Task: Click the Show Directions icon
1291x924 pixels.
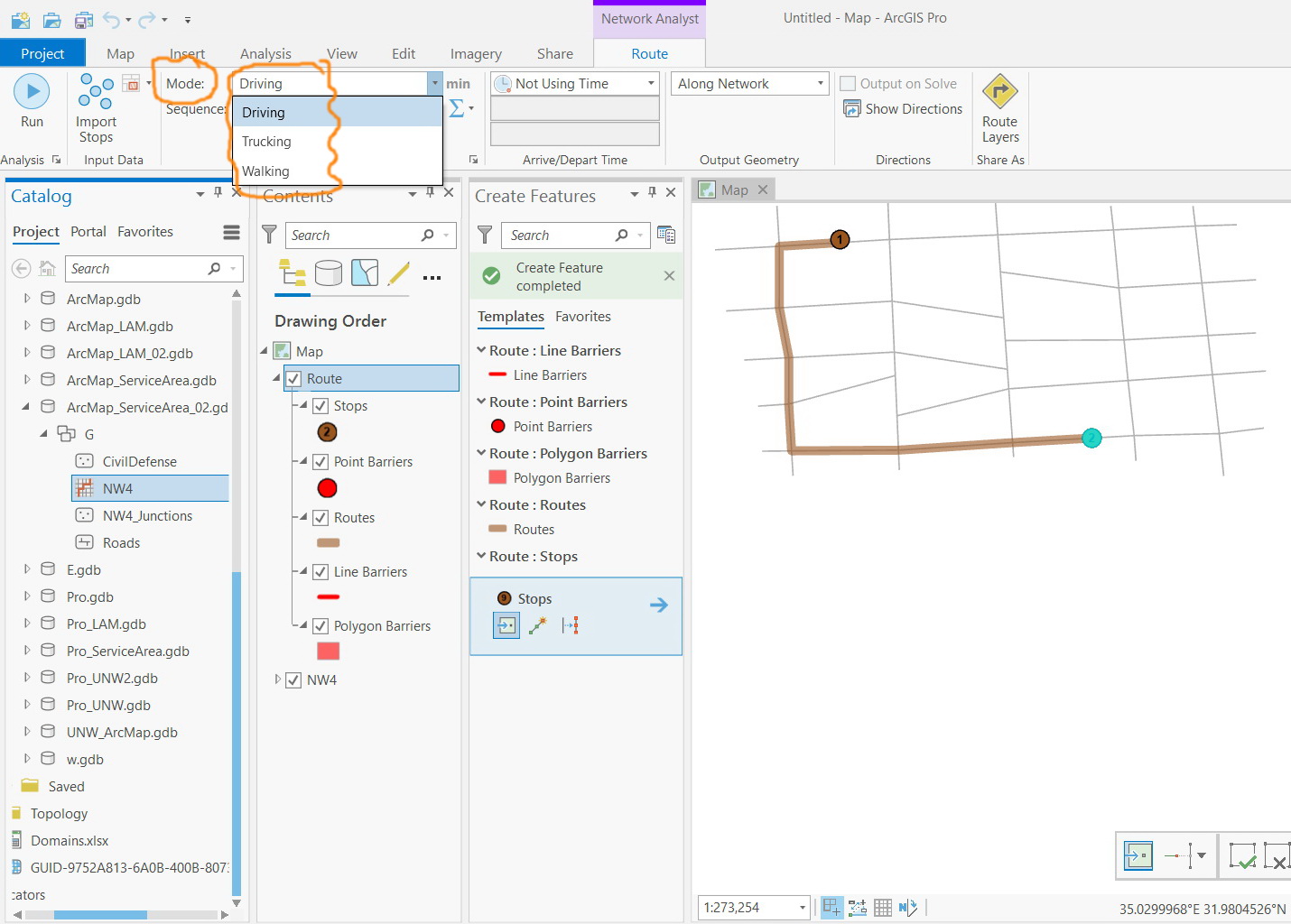Action: [x=852, y=109]
